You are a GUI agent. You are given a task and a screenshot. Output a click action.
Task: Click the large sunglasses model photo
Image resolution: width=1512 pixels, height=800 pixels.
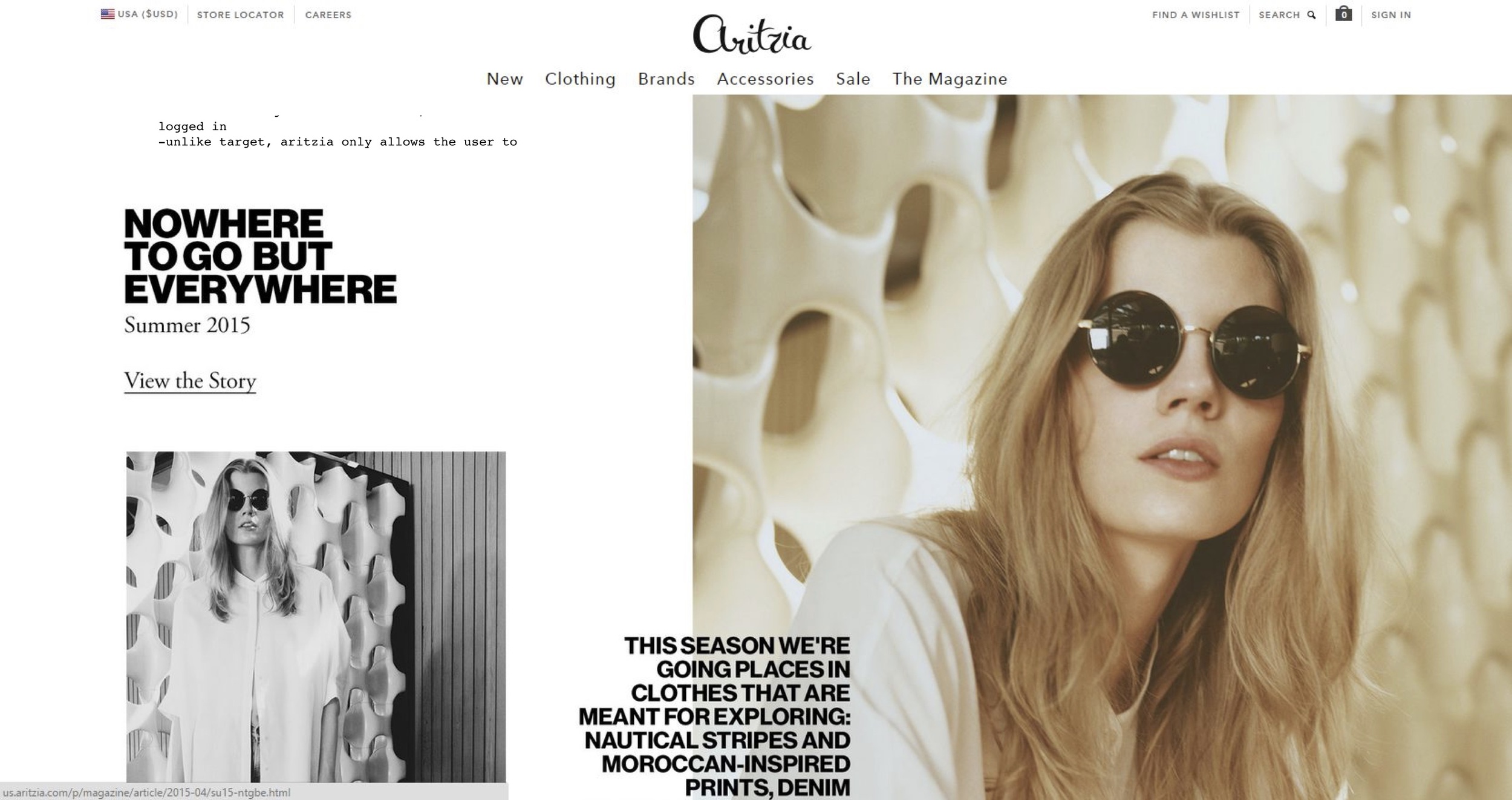click(1102, 447)
